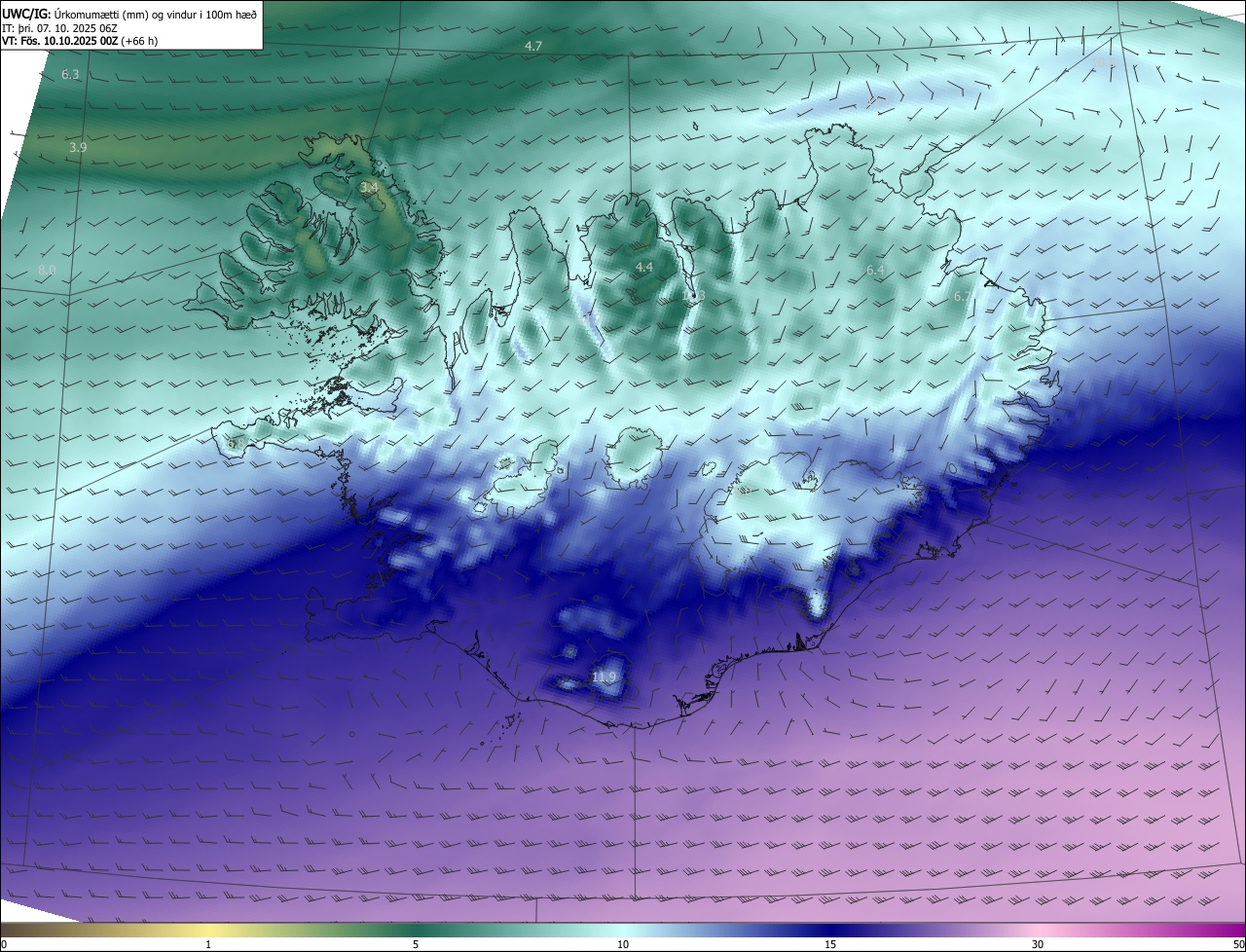Click the 30 tick on the color scale
The image size is (1246, 952).
click(1038, 944)
